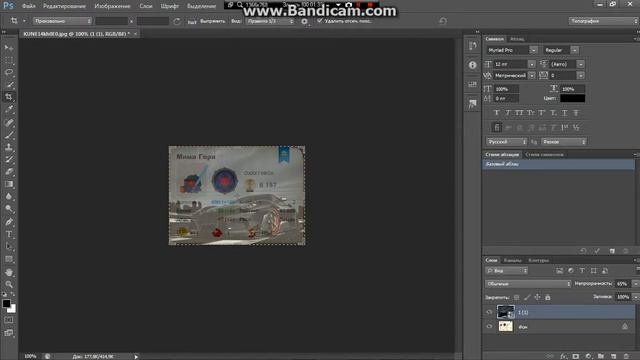
Task: Open the History panel icon
Action: pos(473,46)
